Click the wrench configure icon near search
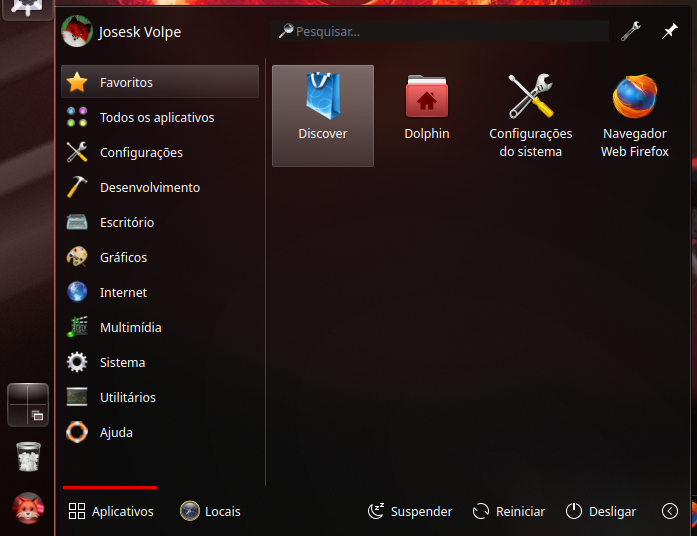The height and width of the screenshot is (536, 697). 631,31
